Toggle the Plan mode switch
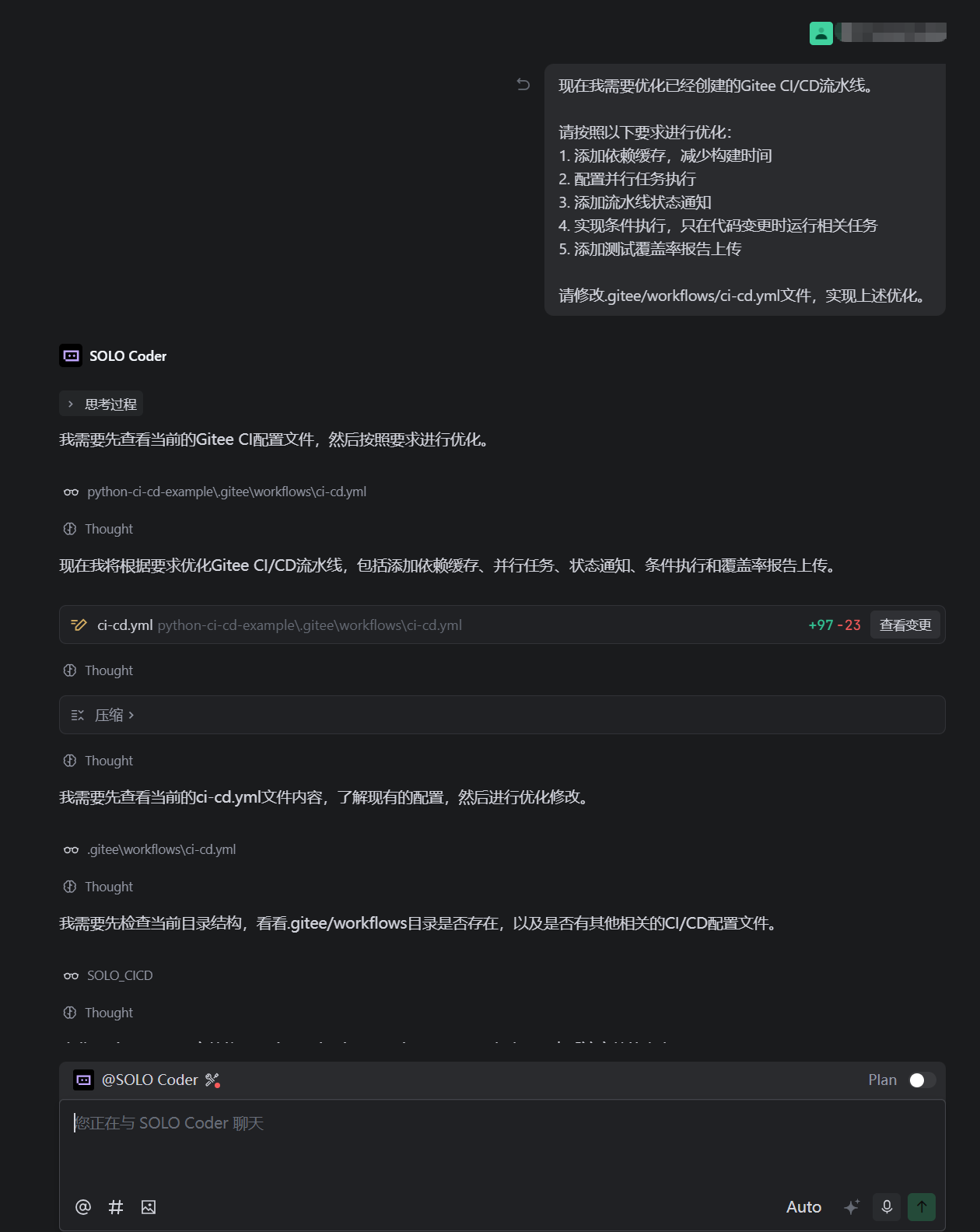The image size is (980, 1232). (922, 1080)
